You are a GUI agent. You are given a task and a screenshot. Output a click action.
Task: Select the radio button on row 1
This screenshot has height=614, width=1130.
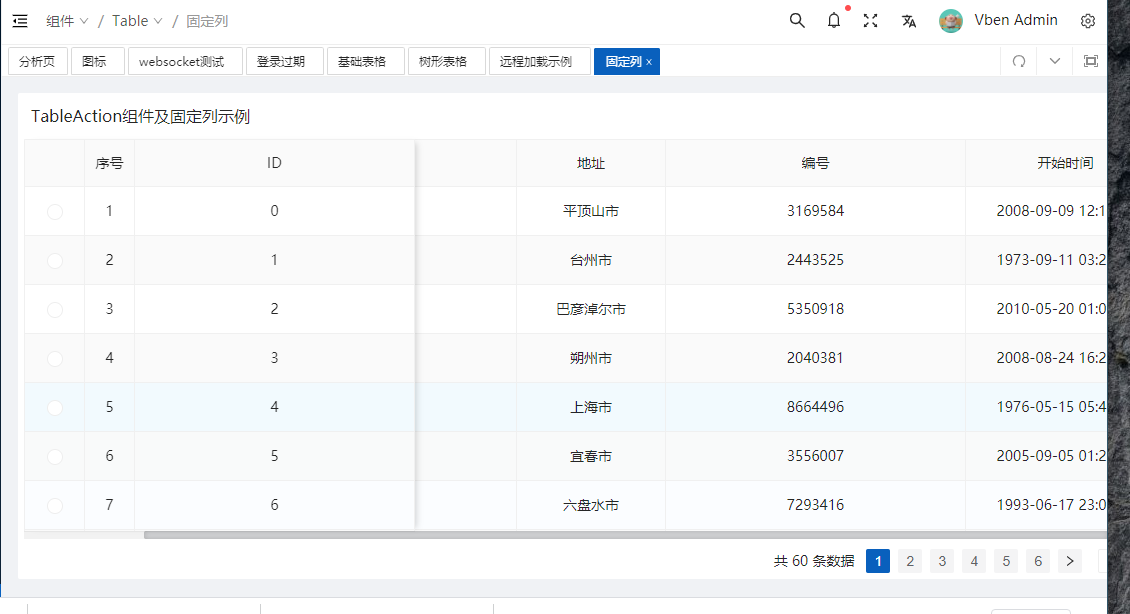54,211
